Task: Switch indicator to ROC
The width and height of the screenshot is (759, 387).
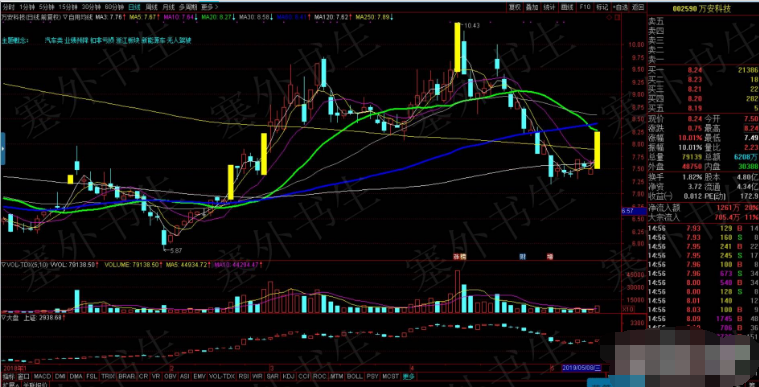Action: [x=319, y=376]
